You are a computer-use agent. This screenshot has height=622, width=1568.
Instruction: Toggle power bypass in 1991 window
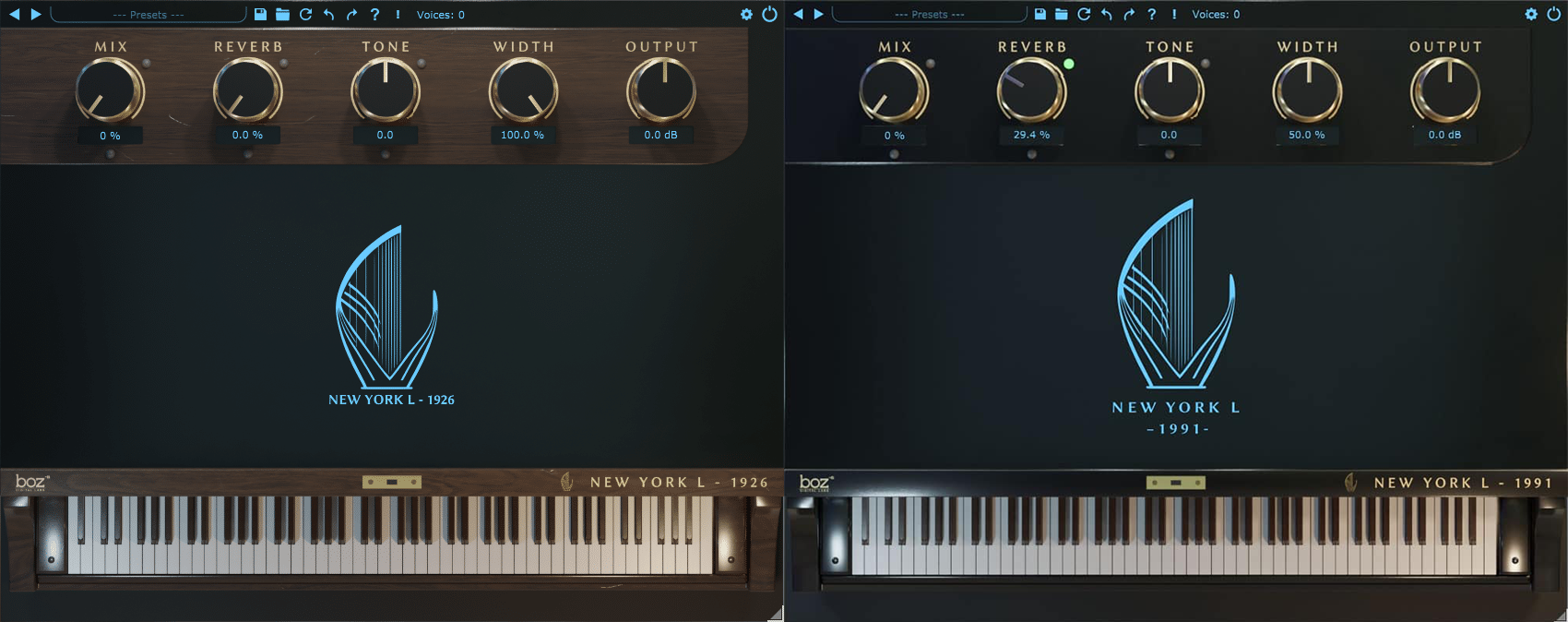coord(1553,14)
